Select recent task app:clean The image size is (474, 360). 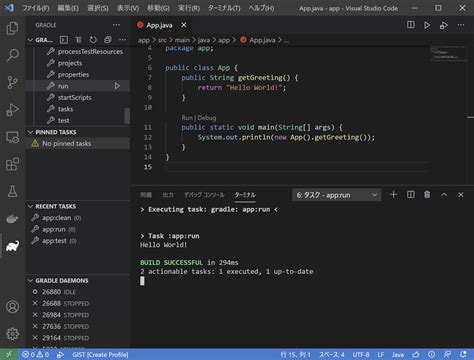coord(56,218)
